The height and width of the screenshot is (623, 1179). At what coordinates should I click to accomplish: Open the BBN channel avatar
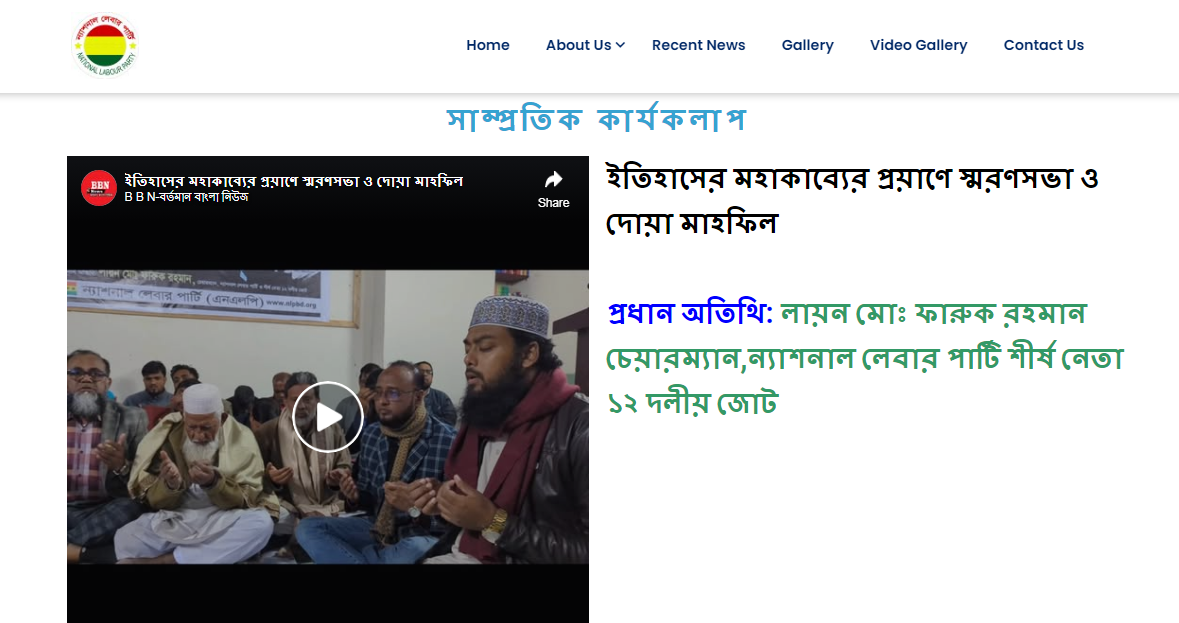pos(99,188)
